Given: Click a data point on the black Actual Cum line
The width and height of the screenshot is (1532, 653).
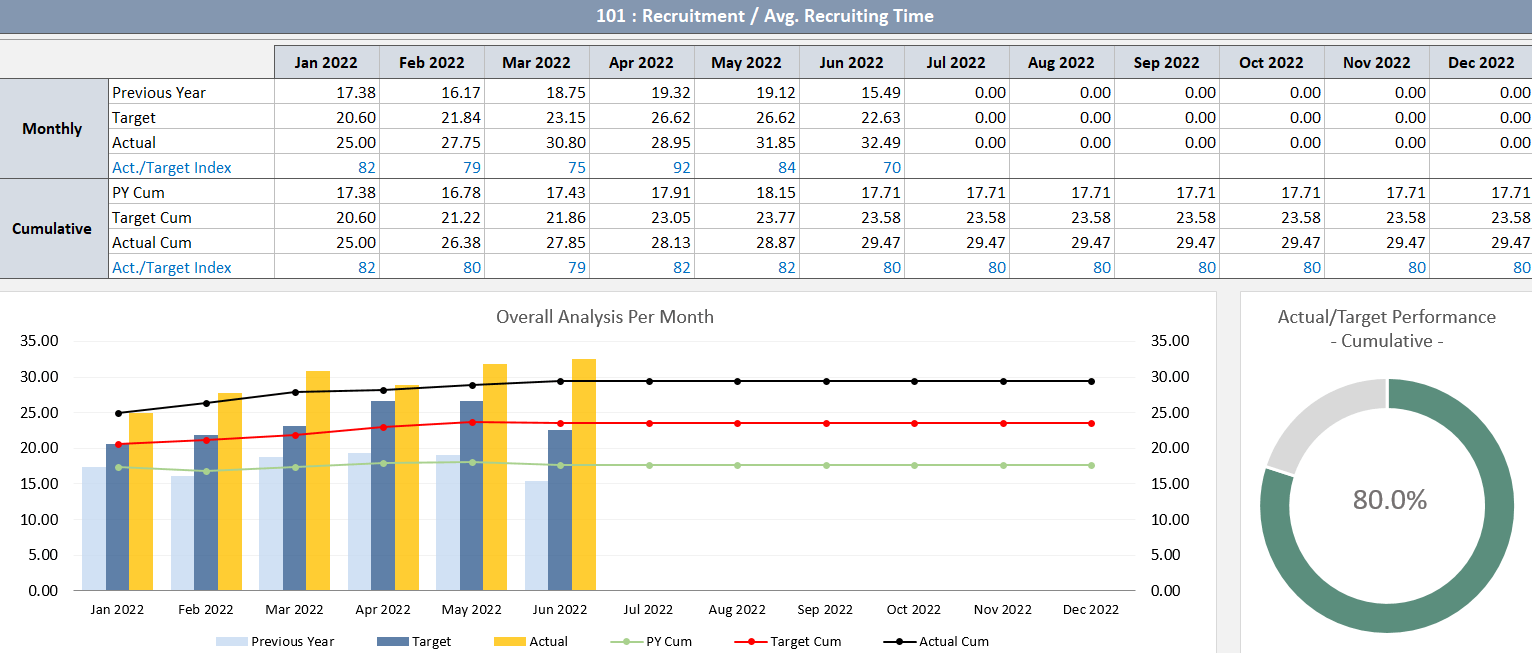Looking at the screenshot, I should (x=471, y=384).
